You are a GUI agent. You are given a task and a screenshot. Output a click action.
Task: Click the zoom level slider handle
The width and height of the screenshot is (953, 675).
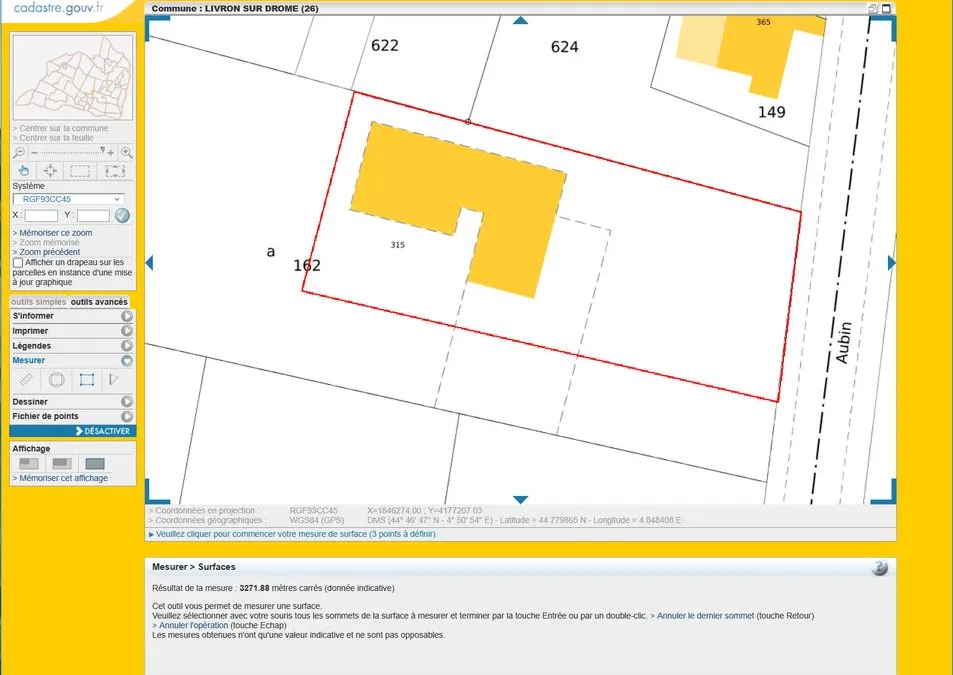point(103,150)
